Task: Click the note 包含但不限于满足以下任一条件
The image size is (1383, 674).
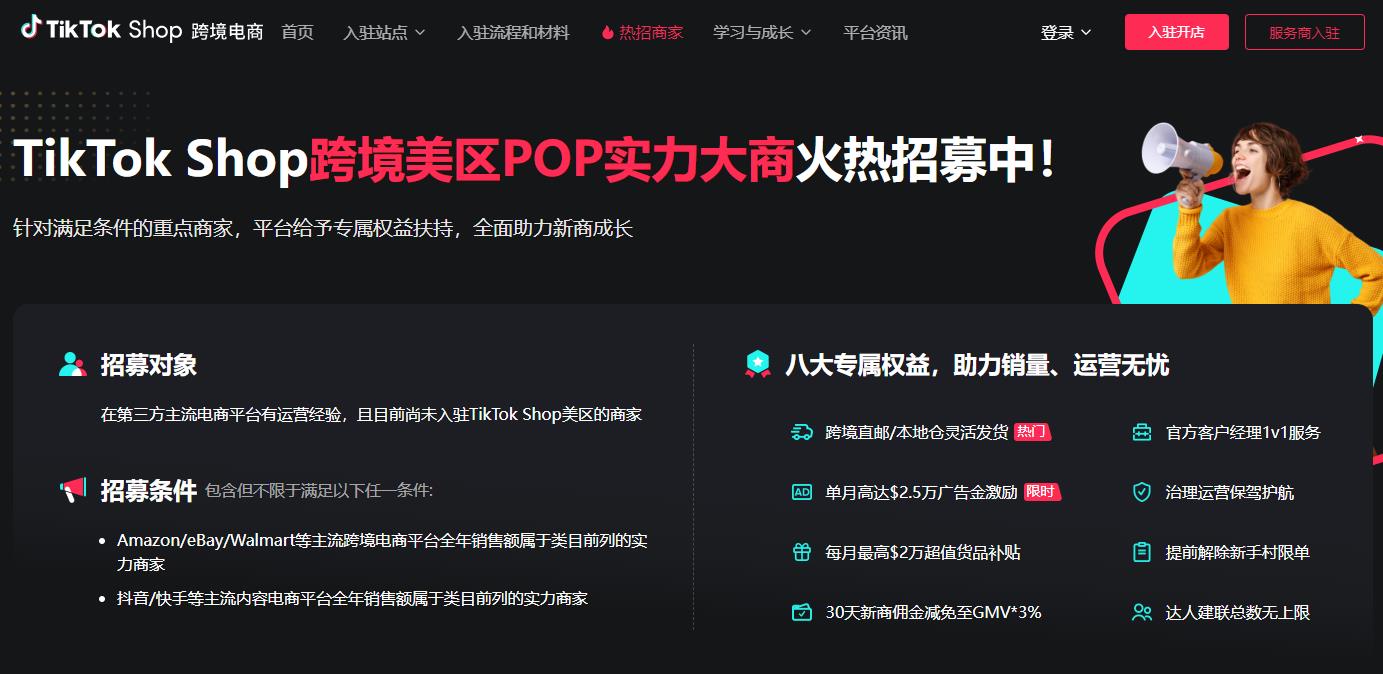Action: pos(319,491)
